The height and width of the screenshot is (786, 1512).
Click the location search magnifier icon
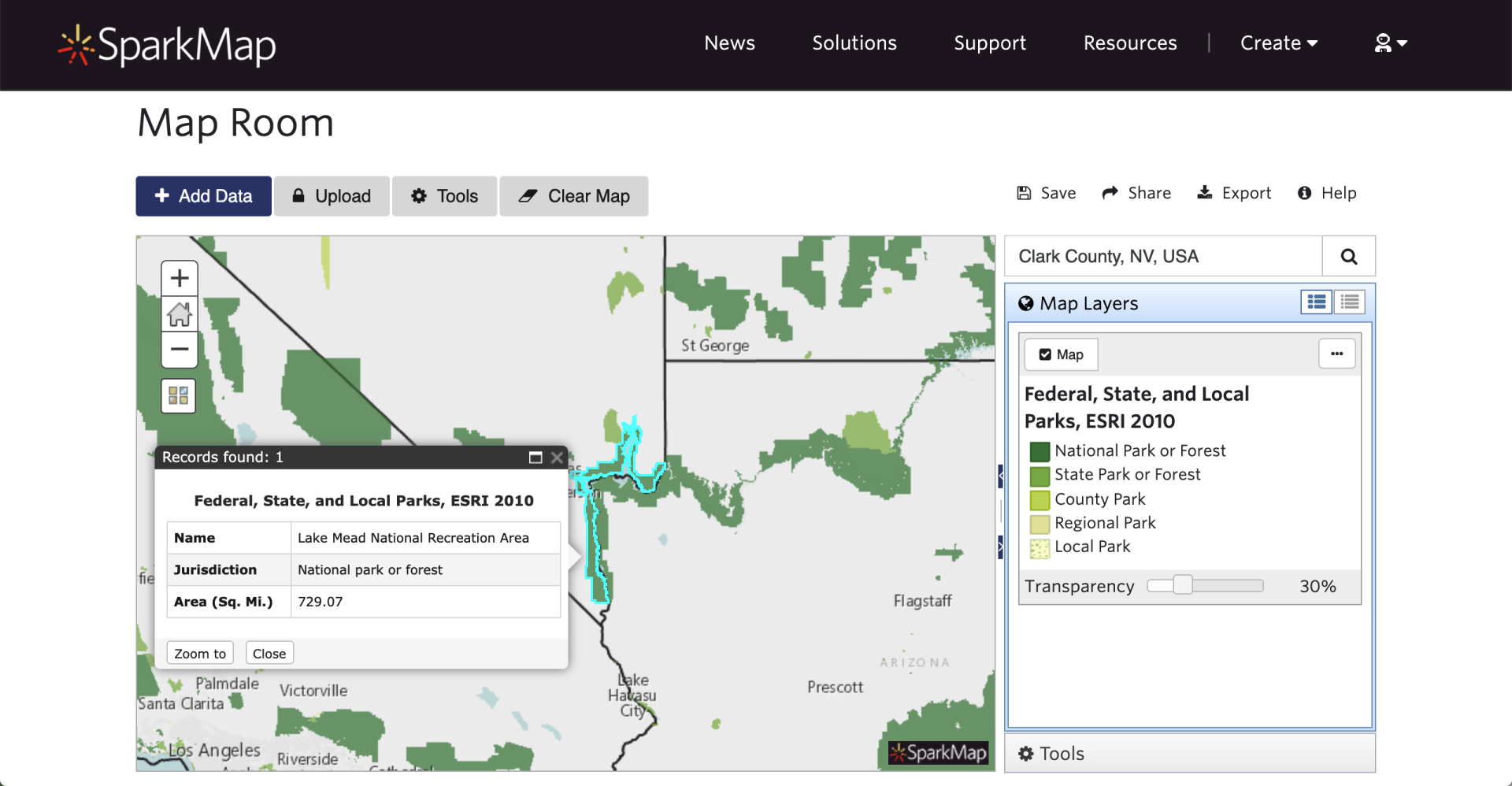[1348, 257]
